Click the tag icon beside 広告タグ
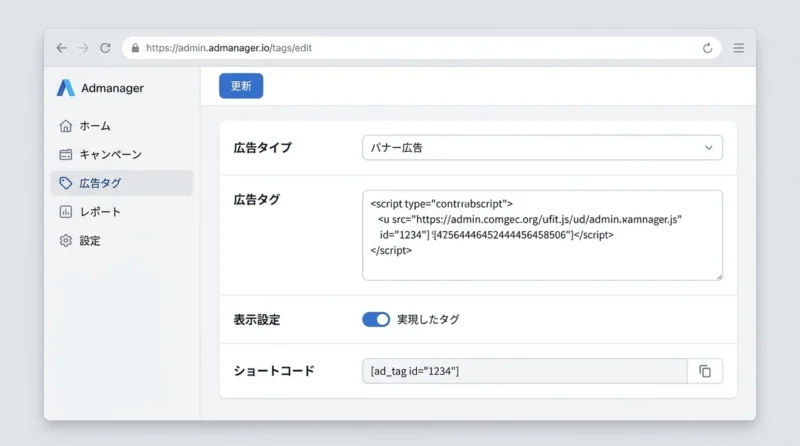 click(65, 183)
